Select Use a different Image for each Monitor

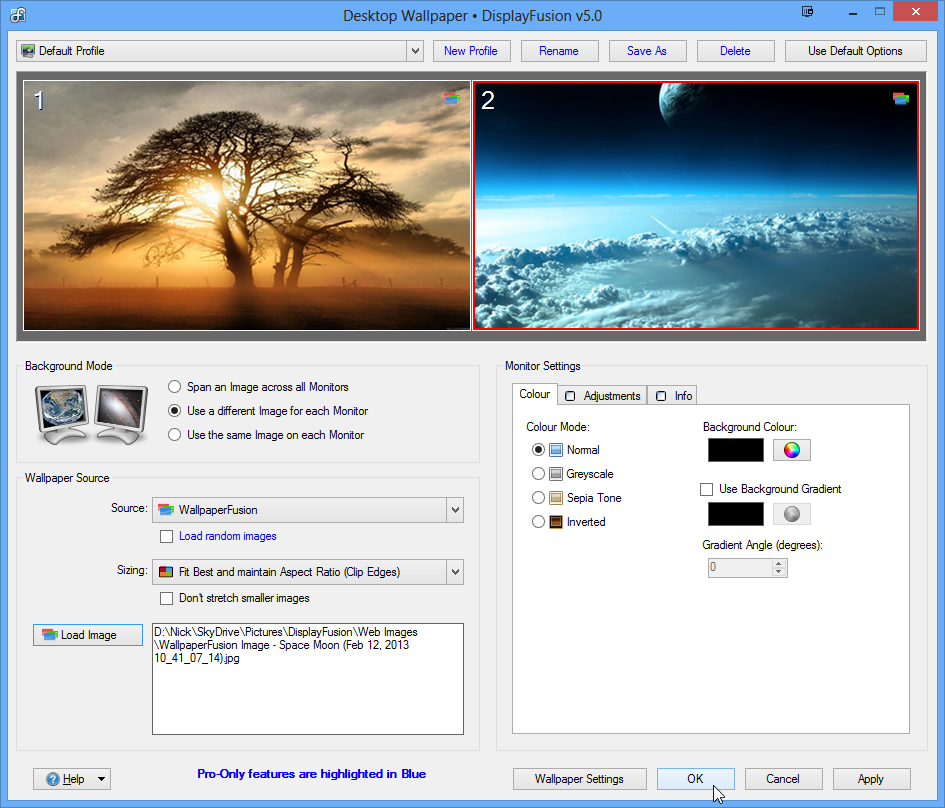tap(174, 411)
